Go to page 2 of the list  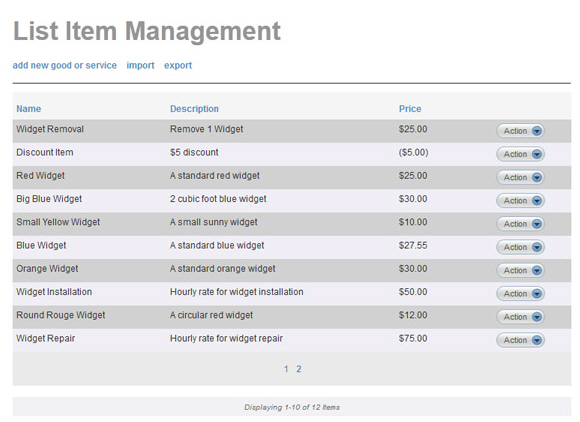click(299, 369)
